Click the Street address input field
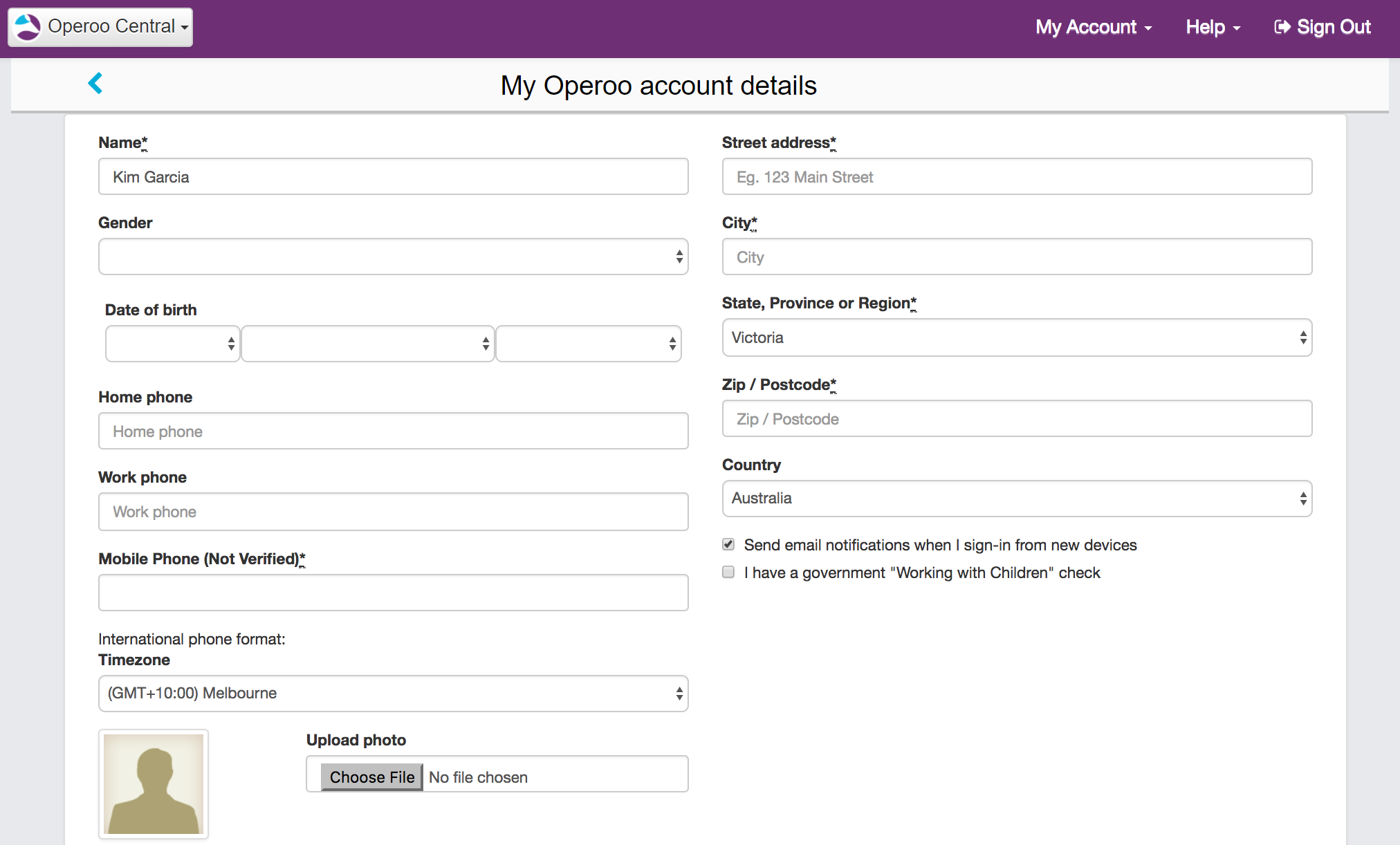This screenshot has height=845, width=1400. (x=1017, y=177)
